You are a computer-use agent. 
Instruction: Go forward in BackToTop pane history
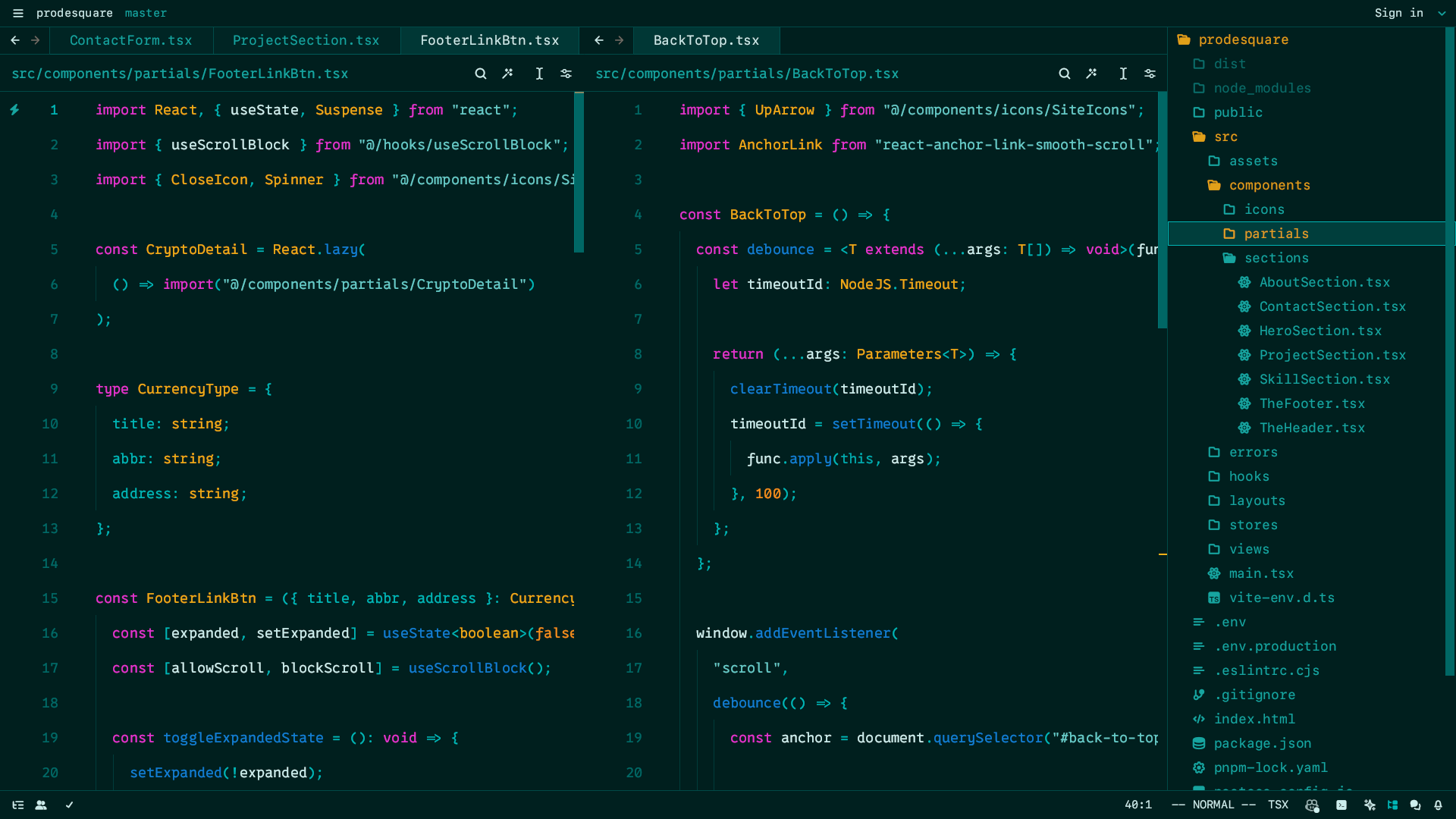coord(620,40)
